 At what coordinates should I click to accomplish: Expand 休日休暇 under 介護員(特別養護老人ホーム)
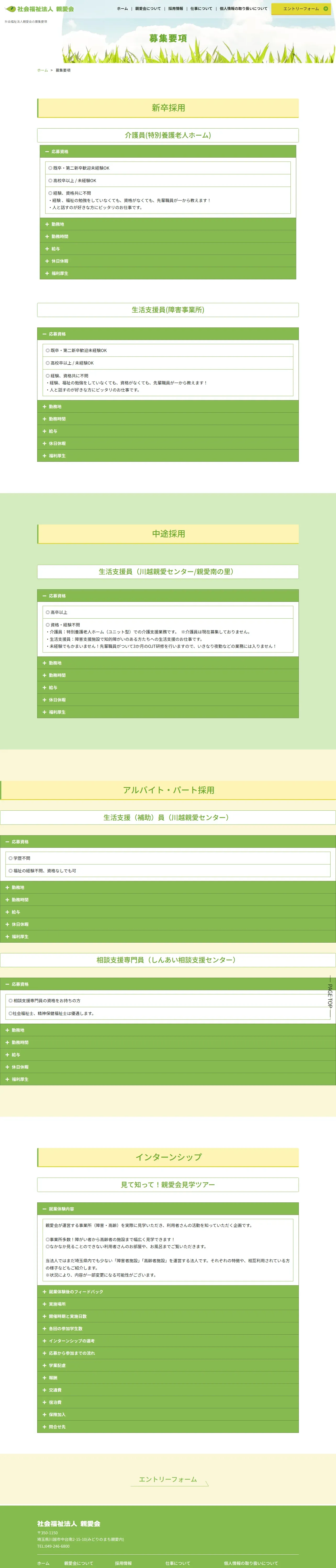(x=168, y=261)
